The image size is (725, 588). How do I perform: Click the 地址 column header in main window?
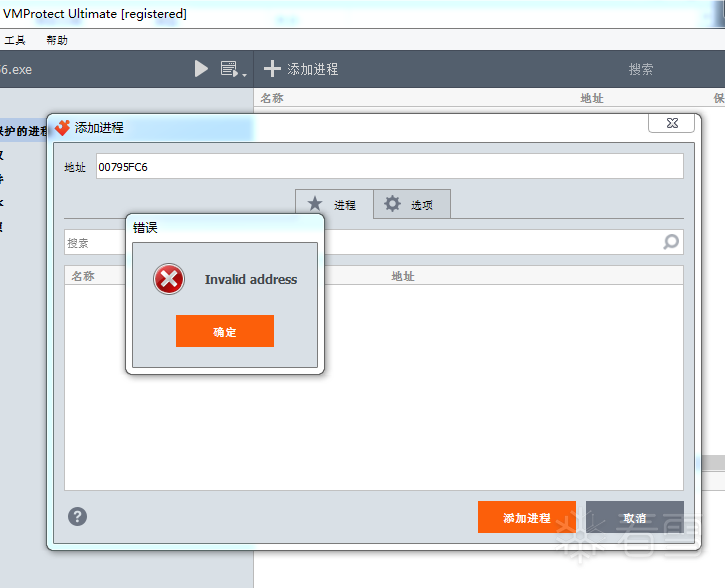click(x=592, y=98)
